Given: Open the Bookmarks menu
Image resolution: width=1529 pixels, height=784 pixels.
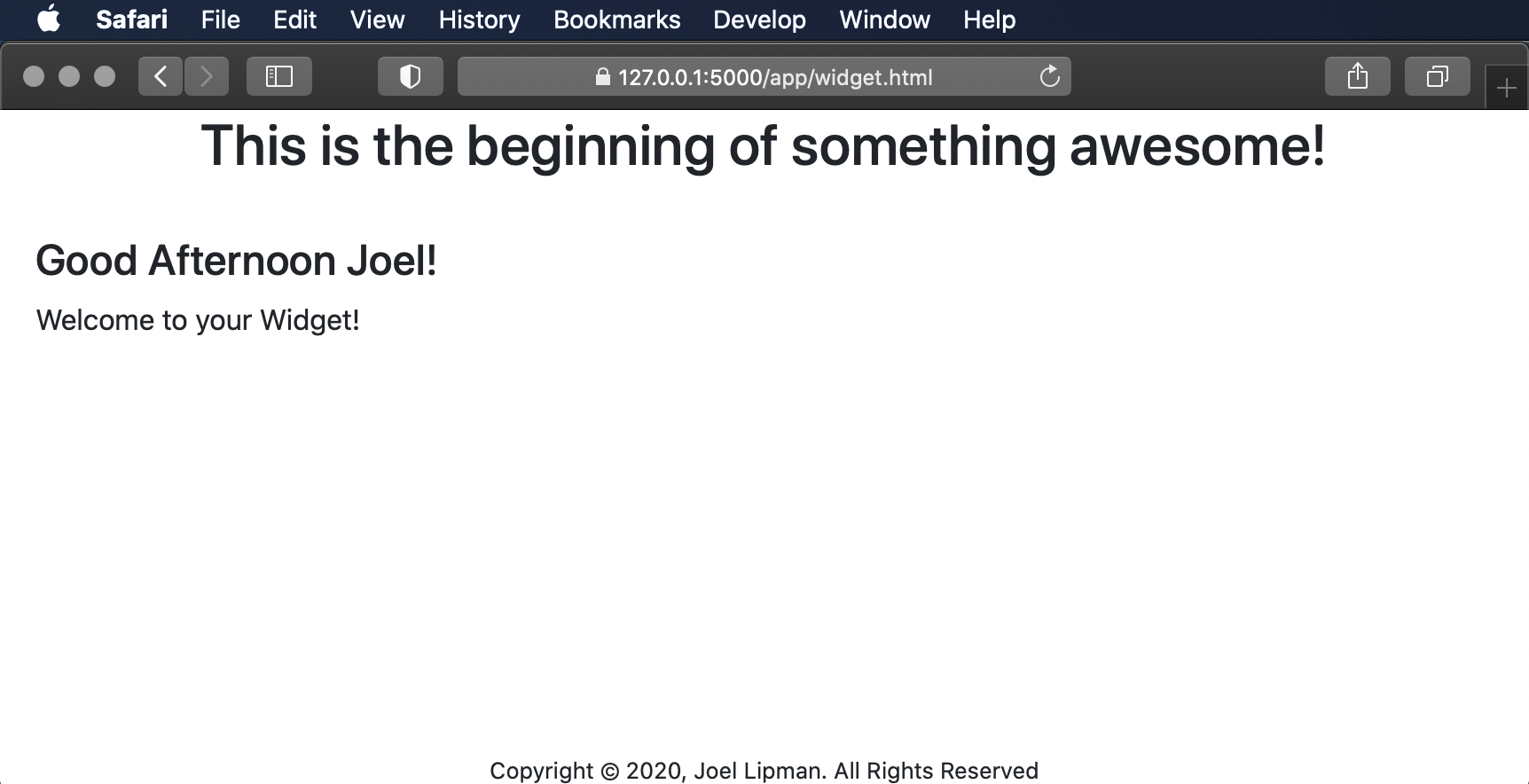Looking at the screenshot, I should [x=616, y=20].
